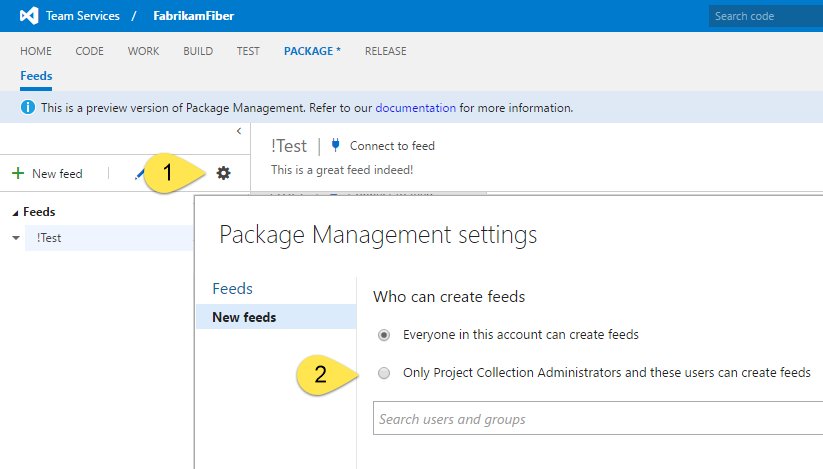Click the Connect to feed plug icon

335,146
